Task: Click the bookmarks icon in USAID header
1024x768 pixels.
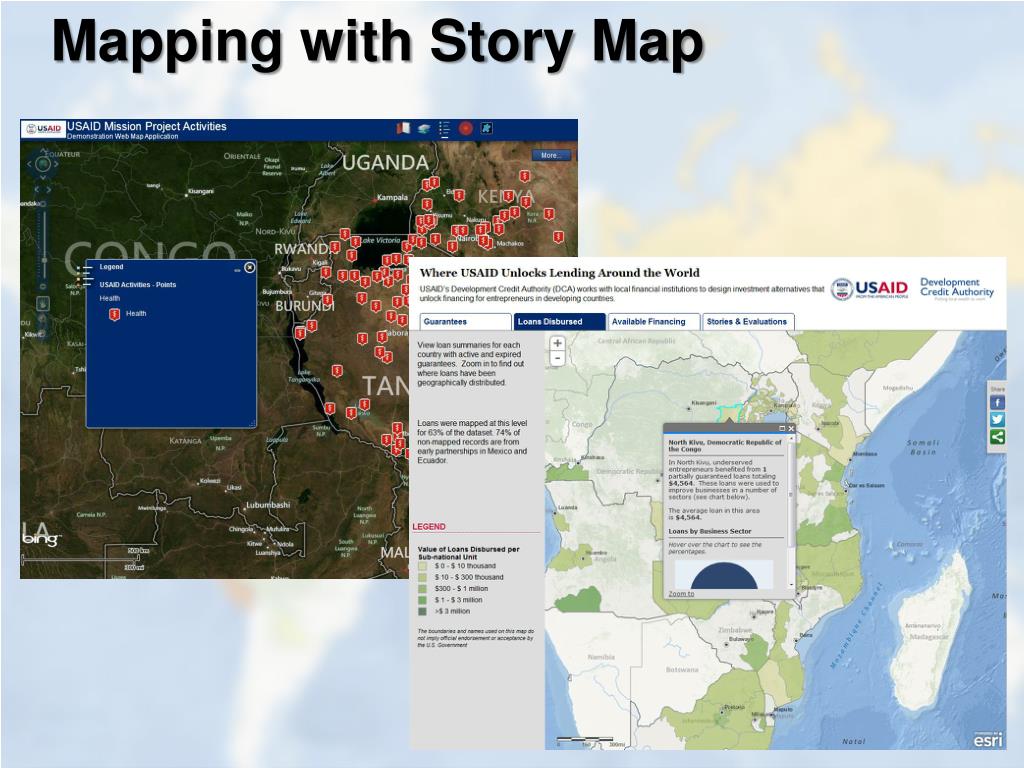Action: (x=404, y=128)
